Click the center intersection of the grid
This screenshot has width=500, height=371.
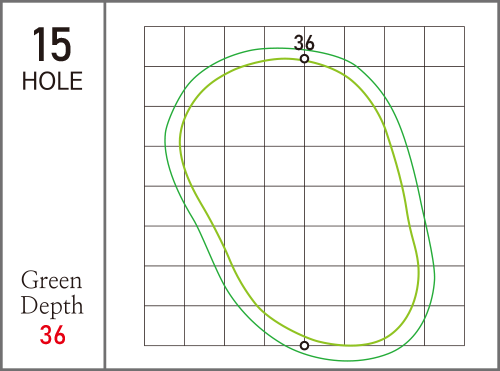point(304,186)
